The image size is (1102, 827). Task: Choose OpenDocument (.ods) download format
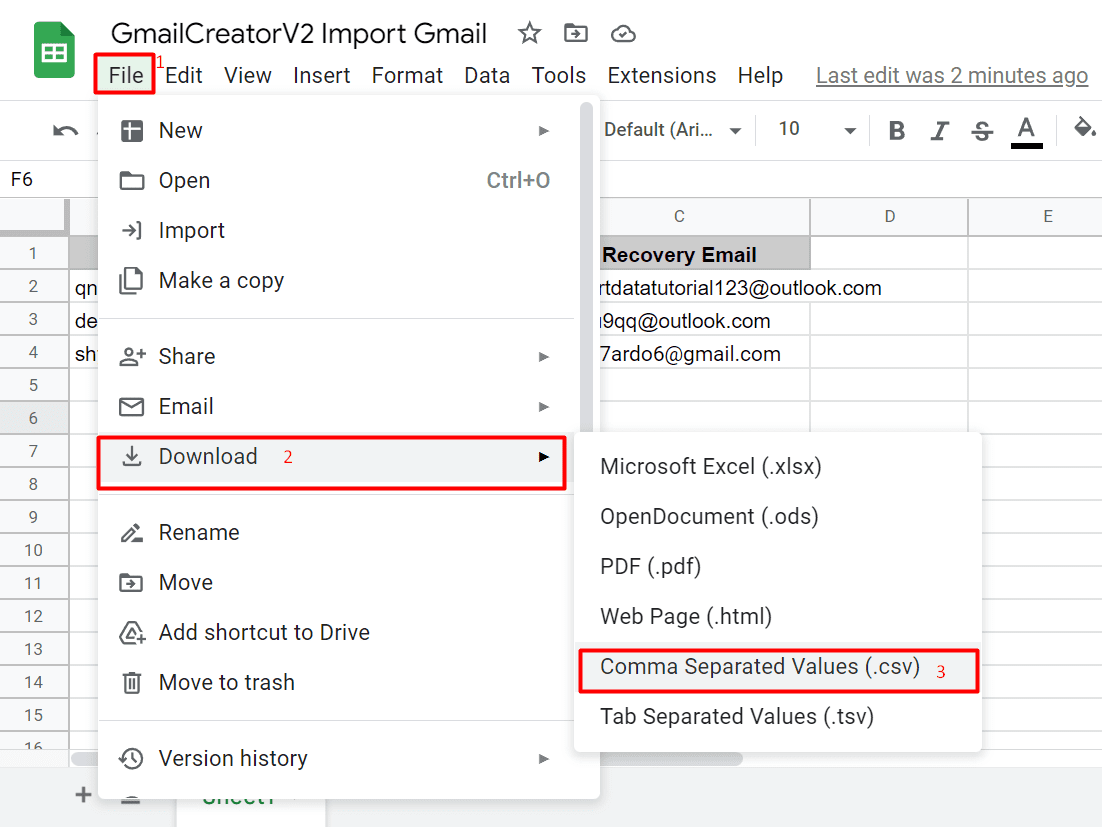777,516
